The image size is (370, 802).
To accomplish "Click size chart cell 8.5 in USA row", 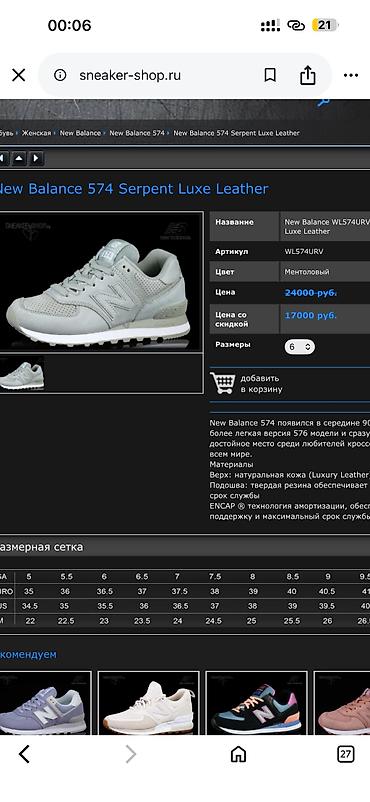I will point(293,576).
